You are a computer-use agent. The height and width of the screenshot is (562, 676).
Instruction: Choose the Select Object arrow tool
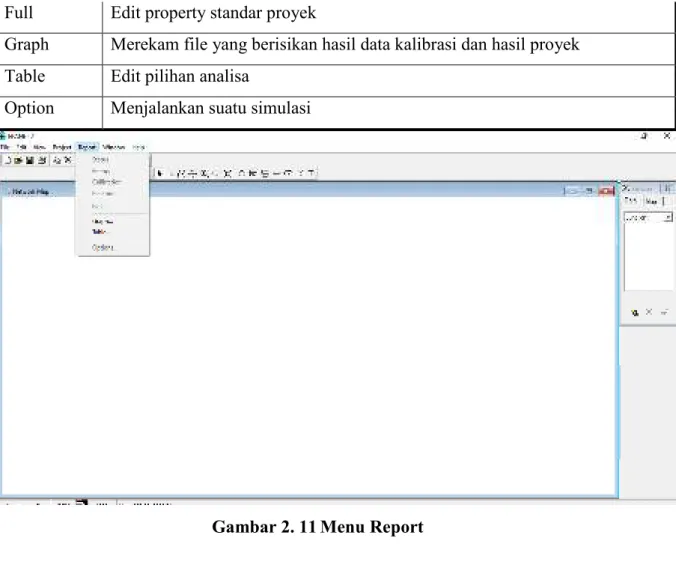coord(159,173)
